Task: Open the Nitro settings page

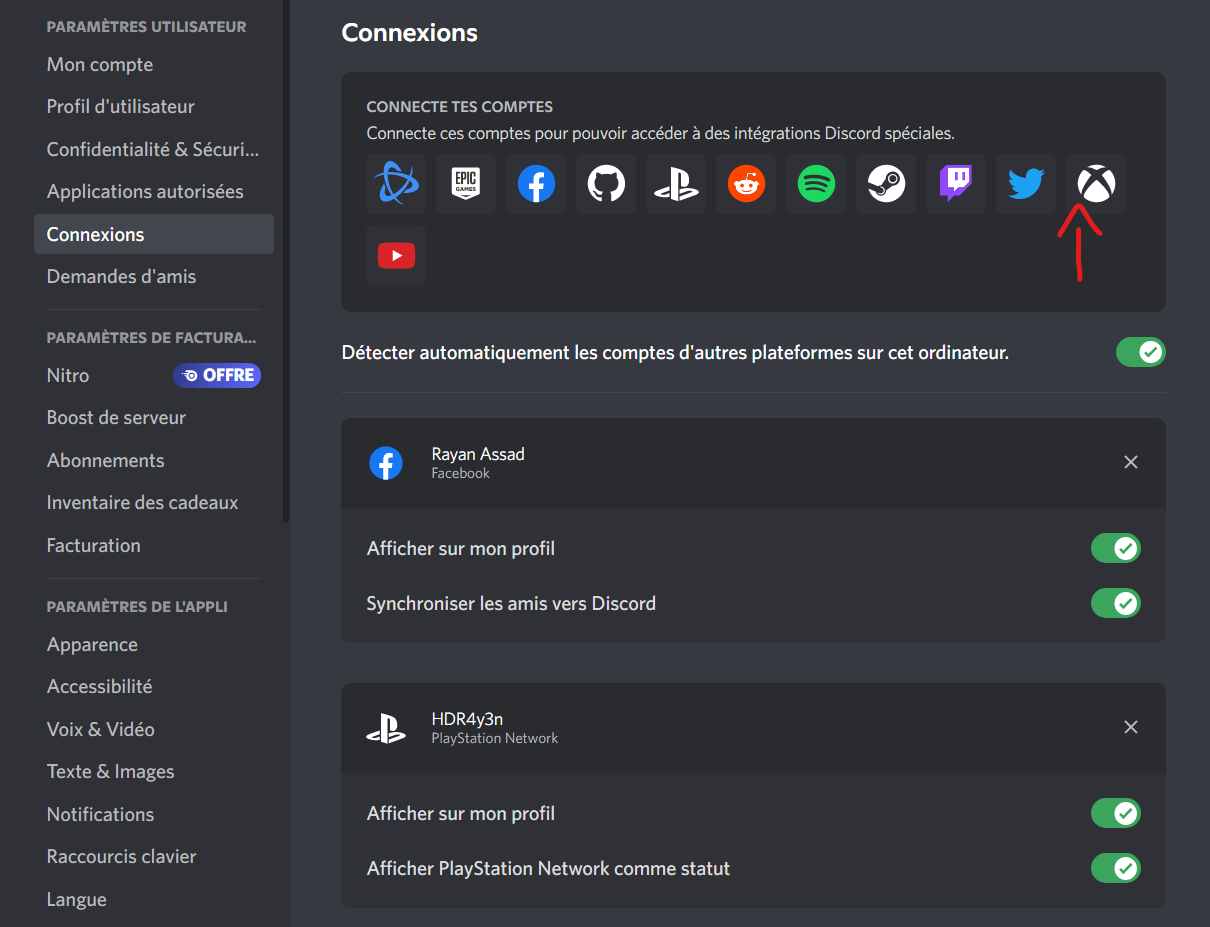Action: coord(154,376)
